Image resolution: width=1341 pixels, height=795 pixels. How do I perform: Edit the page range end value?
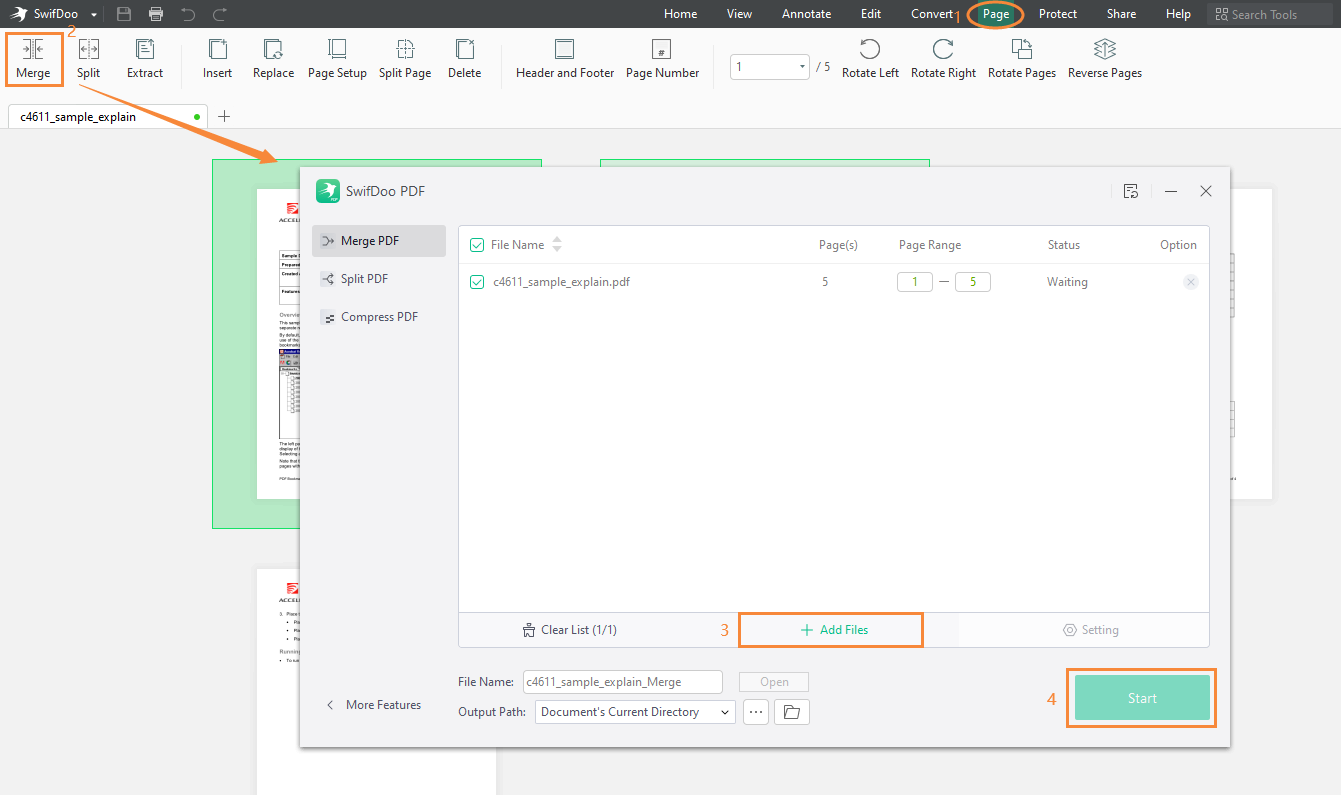pyautogui.click(x=973, y=282)
